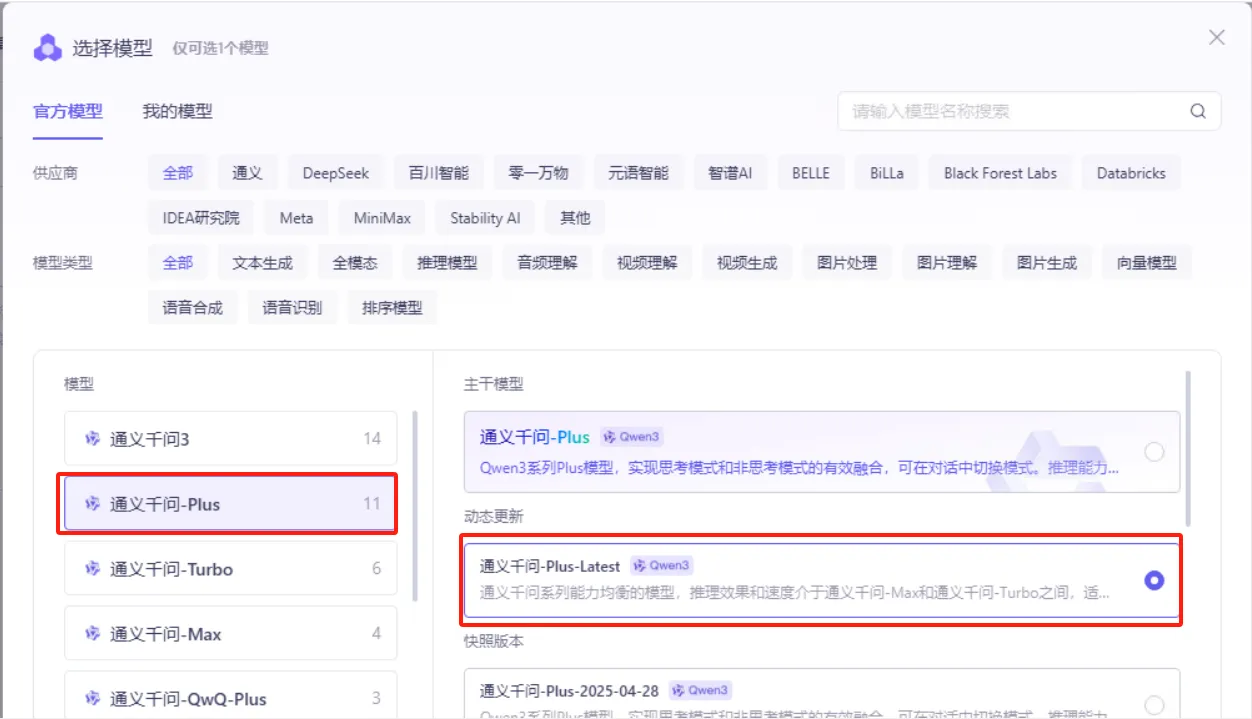1252x719 pixels.
Task: Open the 通义千问-Max model group
Action: coord(231,634)
